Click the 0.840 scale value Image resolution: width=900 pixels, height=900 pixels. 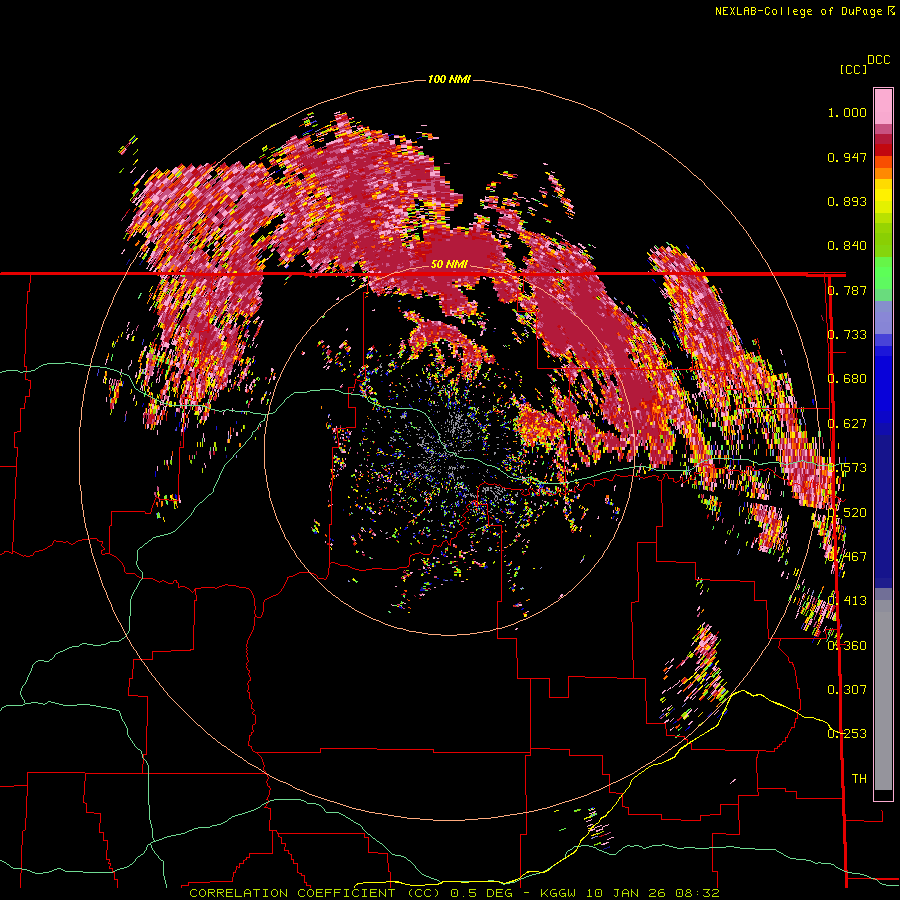pyautogui.click(x=847, y=246)
